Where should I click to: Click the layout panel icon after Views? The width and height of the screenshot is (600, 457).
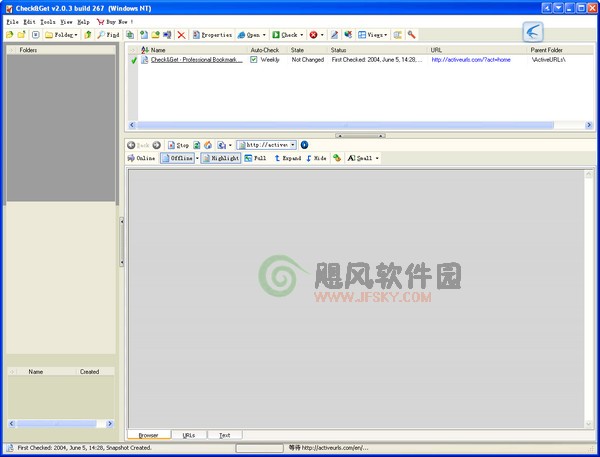tap(398, 35)
